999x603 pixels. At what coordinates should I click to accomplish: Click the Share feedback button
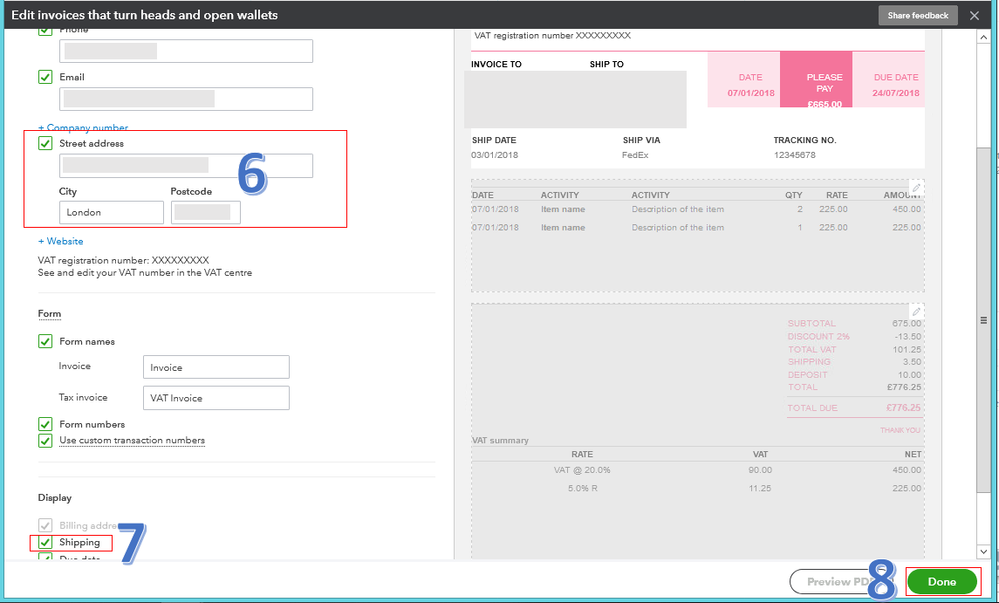[x=918, y=15]
